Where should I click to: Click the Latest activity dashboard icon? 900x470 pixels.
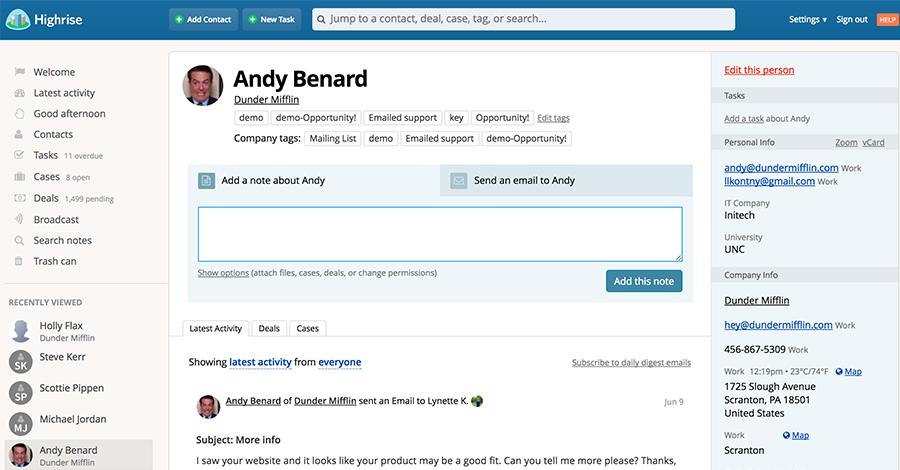(20, 92)
